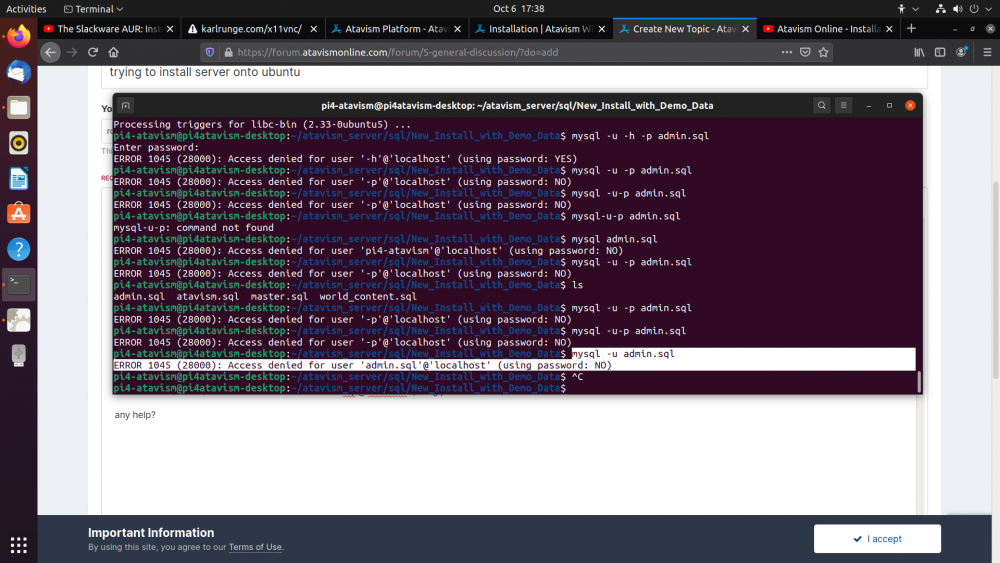The width and height of the screenshot is (1000, 563).
Task: Select the Terminal icon in dock
Action: click(18, 284)
